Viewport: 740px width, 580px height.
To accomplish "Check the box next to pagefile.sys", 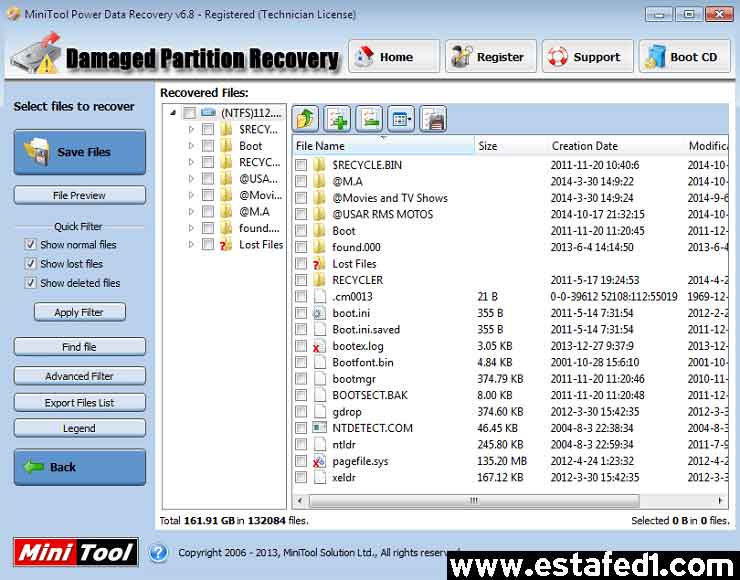I will pos(301,461).
